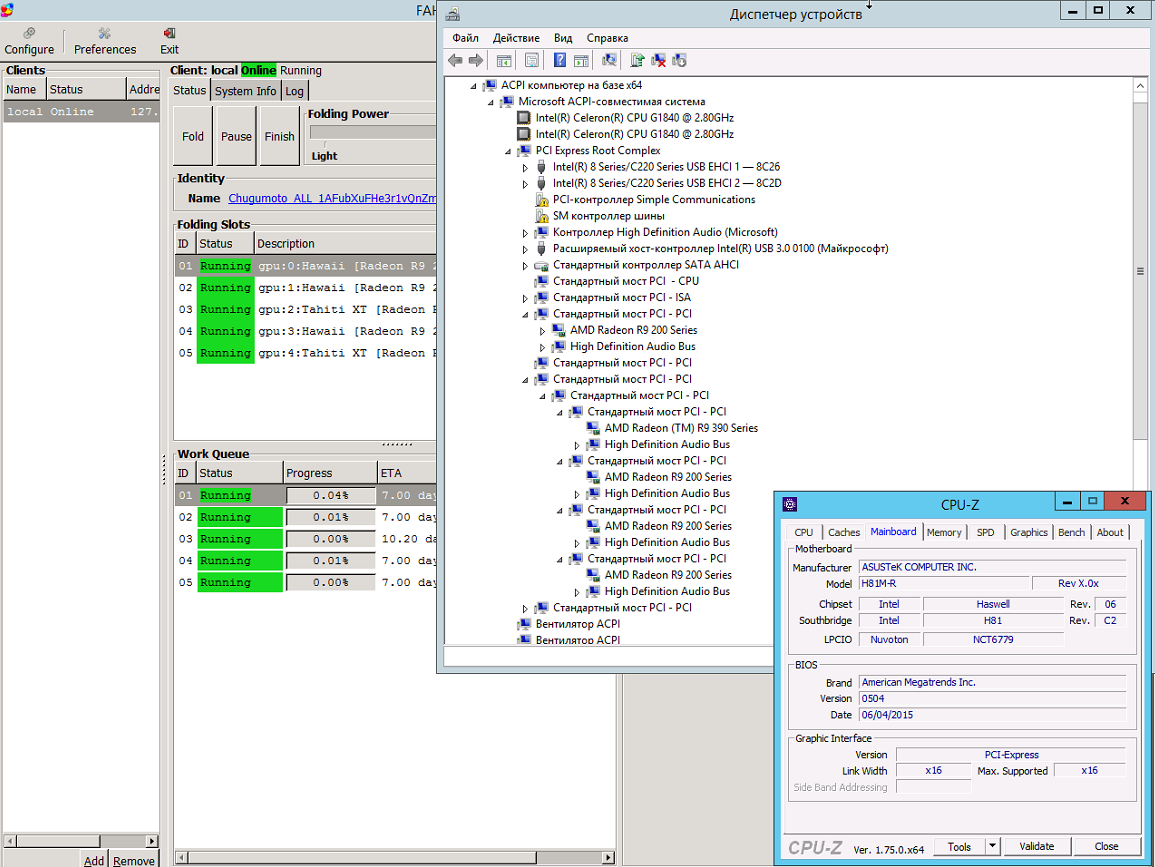Click the update driver toolbar icon

[637, 61]
